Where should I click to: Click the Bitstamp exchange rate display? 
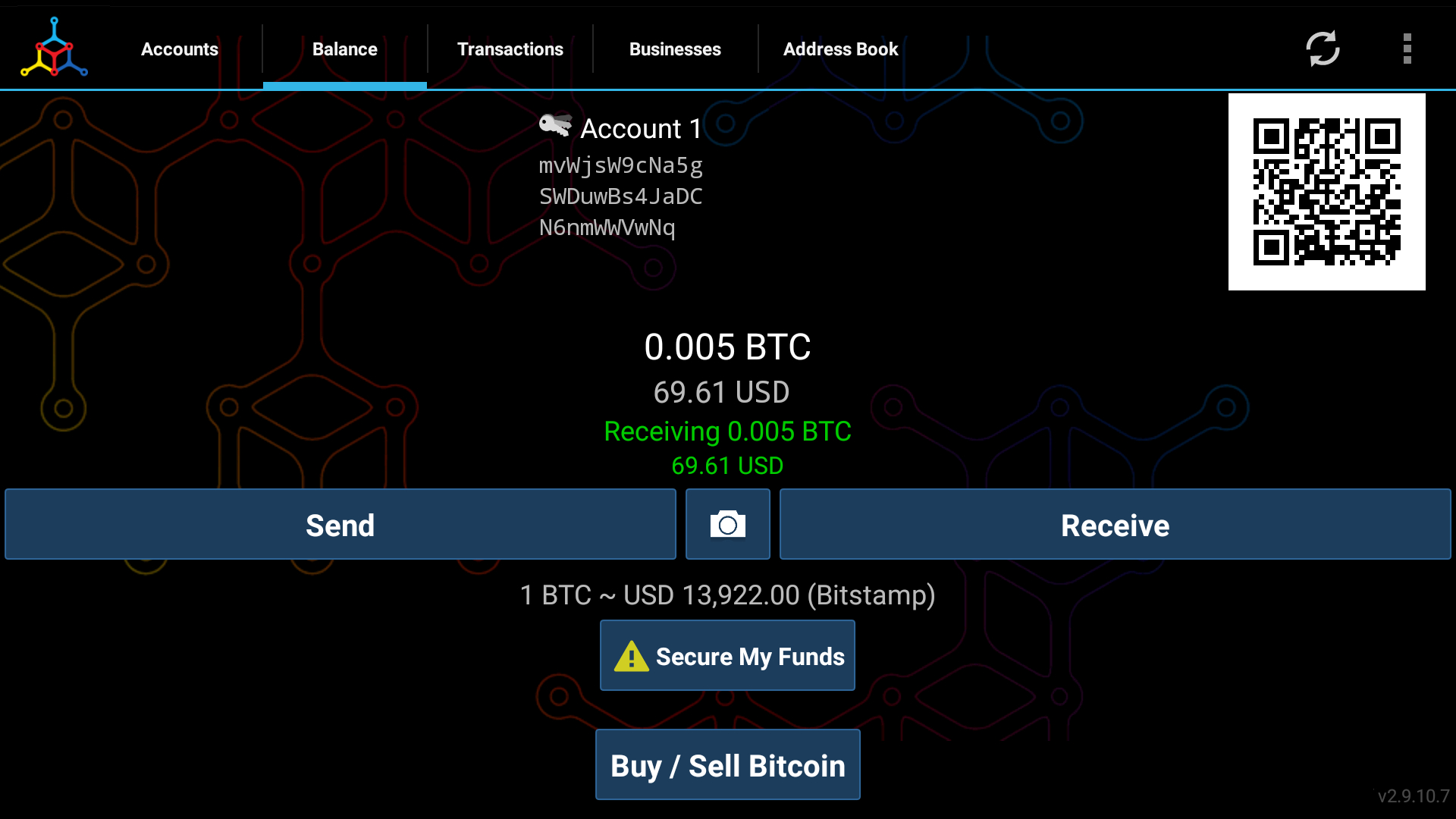(x=728, y=595)
